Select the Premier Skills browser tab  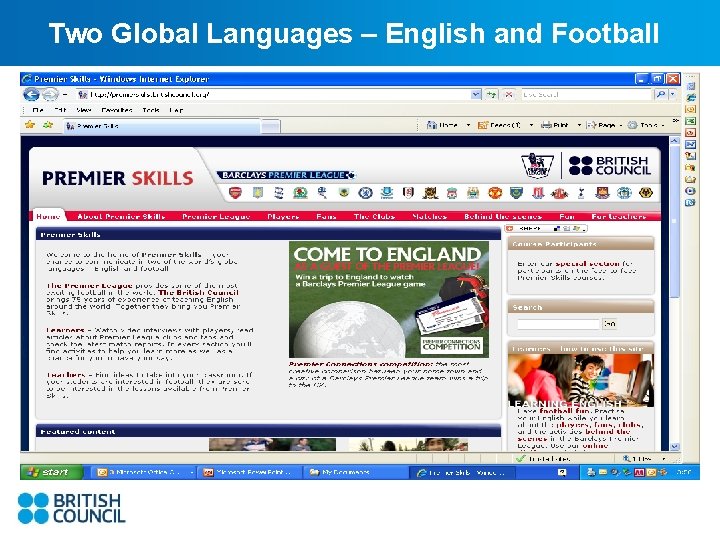pos(161,126)
